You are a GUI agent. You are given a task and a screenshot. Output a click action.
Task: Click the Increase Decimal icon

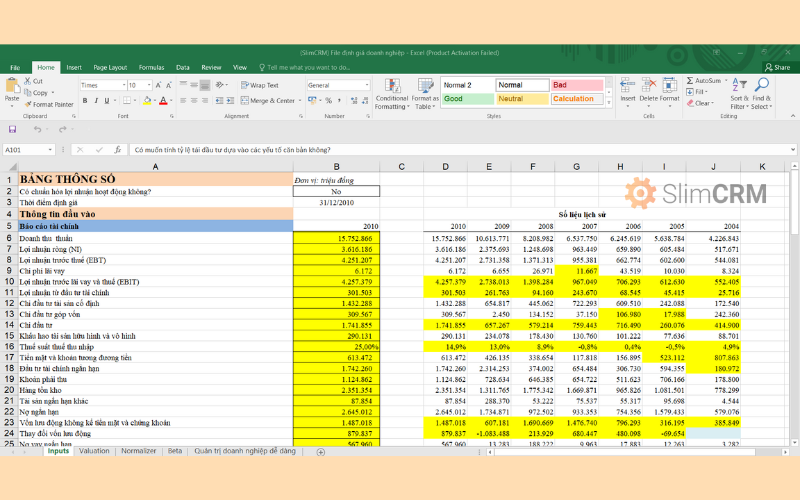pos(354,101)
